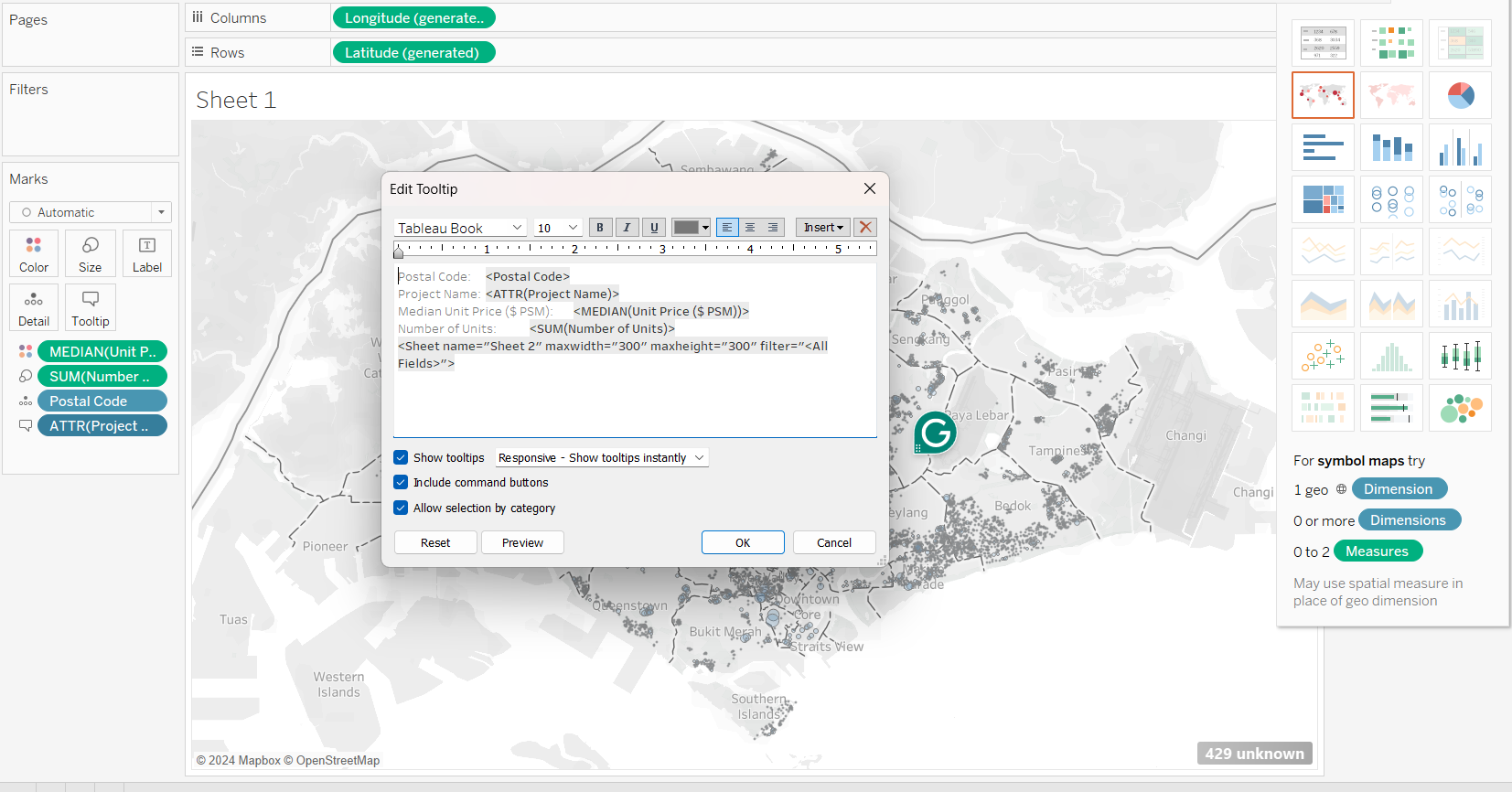
Task: Right-align the tooltip text
Action: [x=773, y=228]
